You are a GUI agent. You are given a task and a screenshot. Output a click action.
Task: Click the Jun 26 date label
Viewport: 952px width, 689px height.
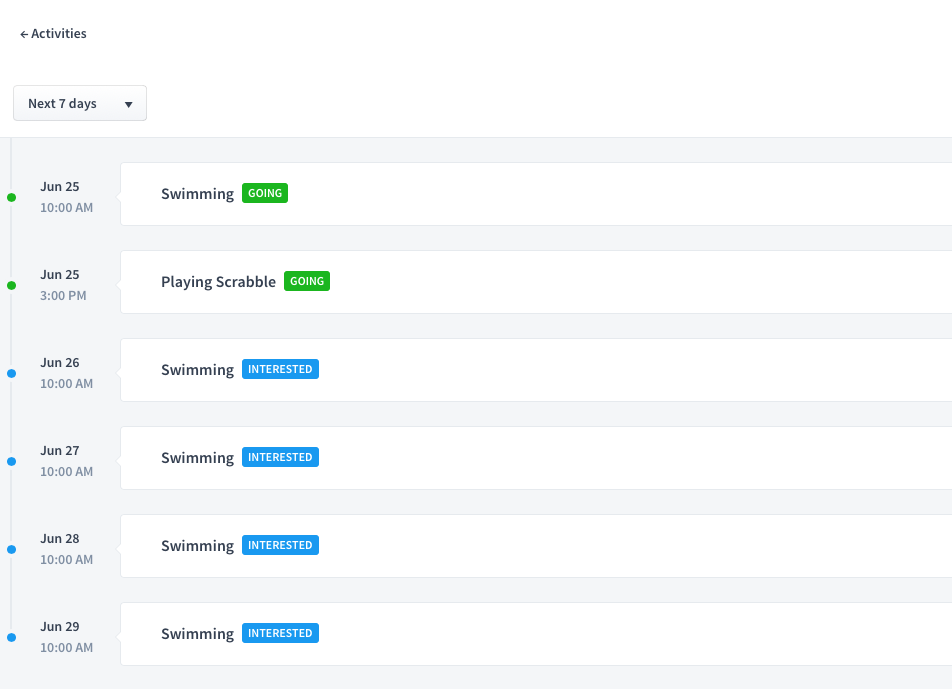click(60, 362)
